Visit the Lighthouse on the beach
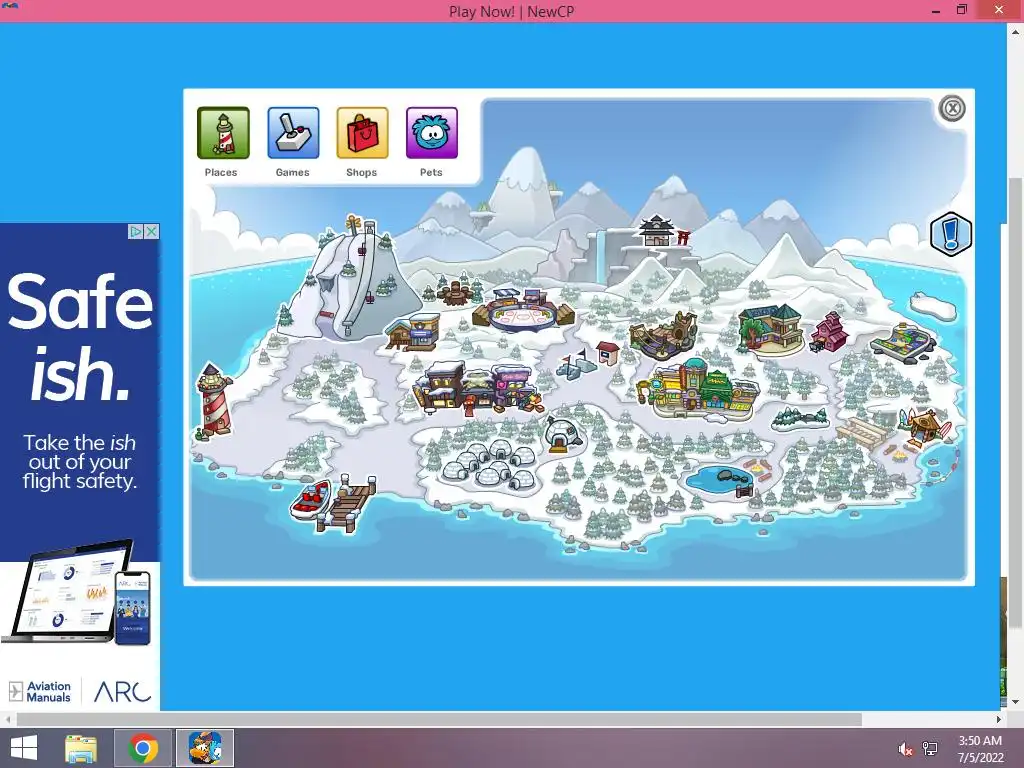 coord(214,400)
